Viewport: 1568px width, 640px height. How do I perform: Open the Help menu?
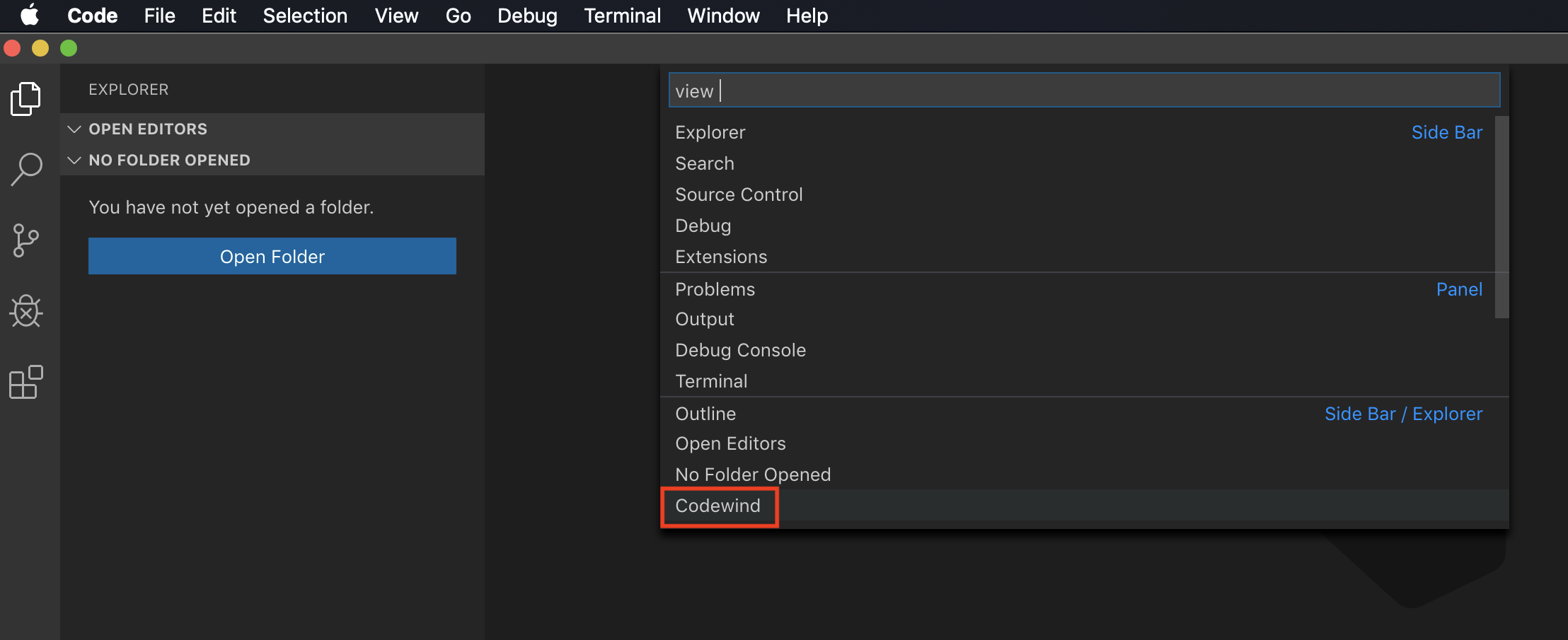tap(807, 16)
